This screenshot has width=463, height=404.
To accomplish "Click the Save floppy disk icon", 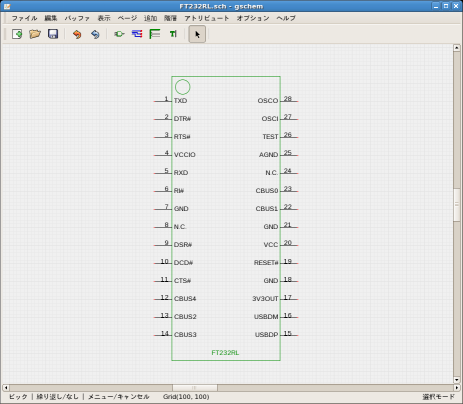I will pos(53,34).
